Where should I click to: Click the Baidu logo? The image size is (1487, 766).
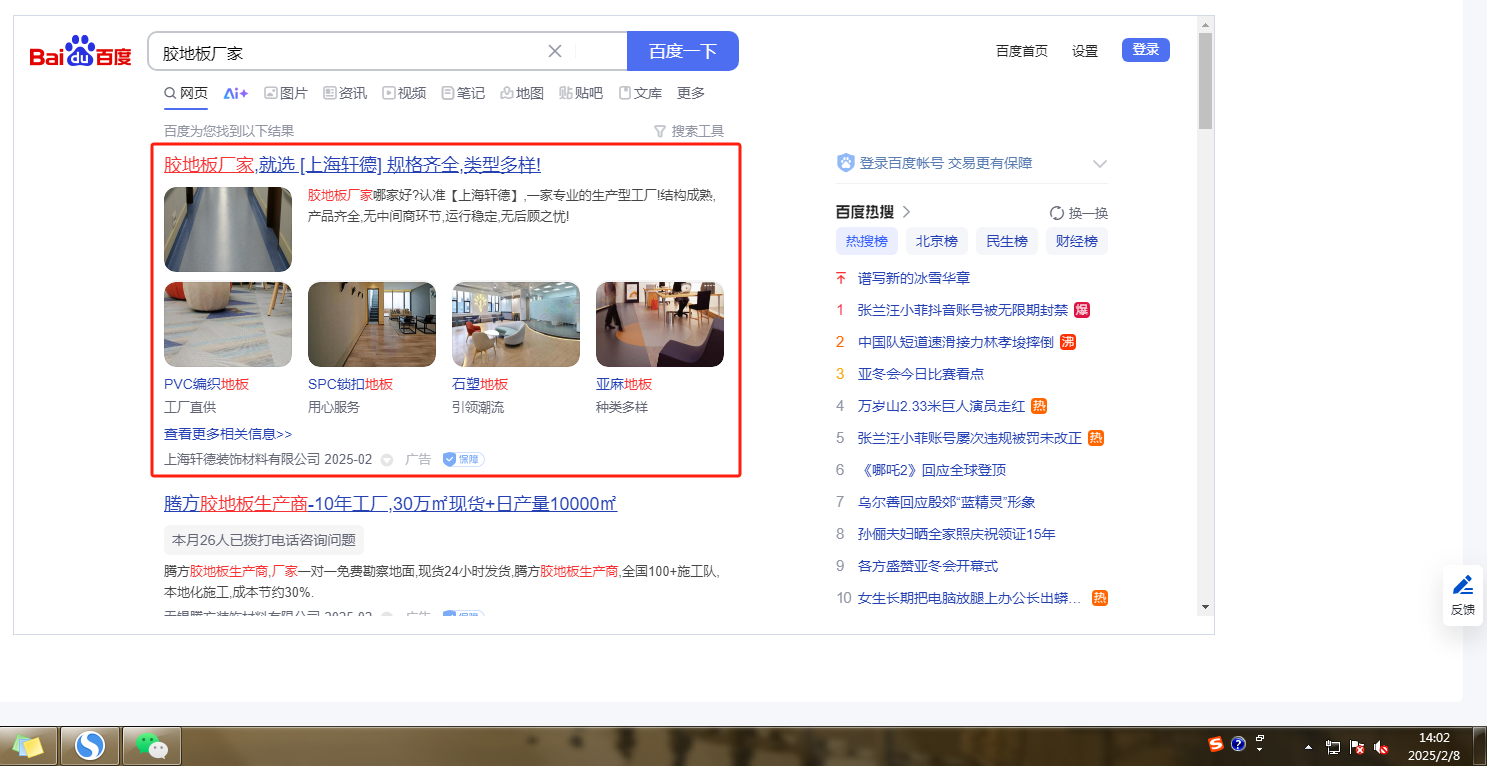[80, 51]
